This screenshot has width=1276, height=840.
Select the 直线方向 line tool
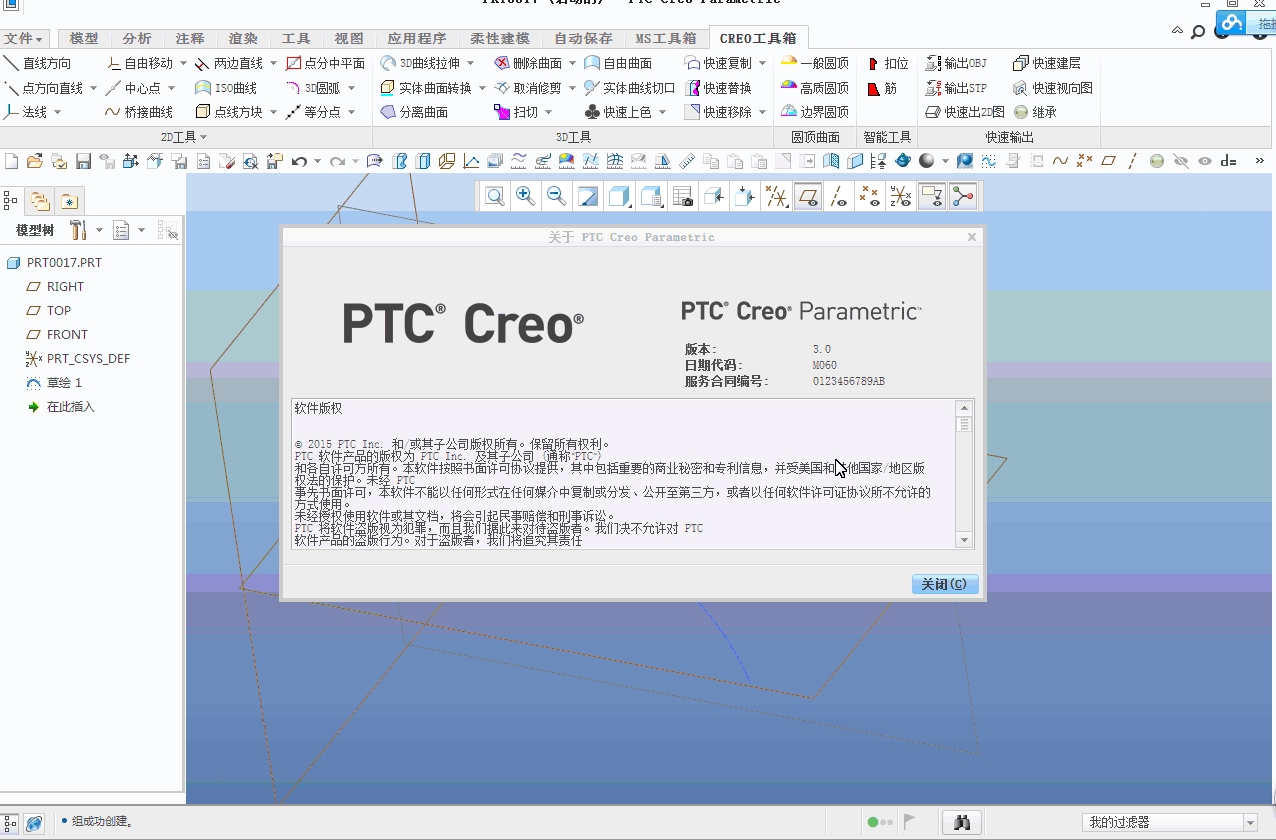coord(38,63)
